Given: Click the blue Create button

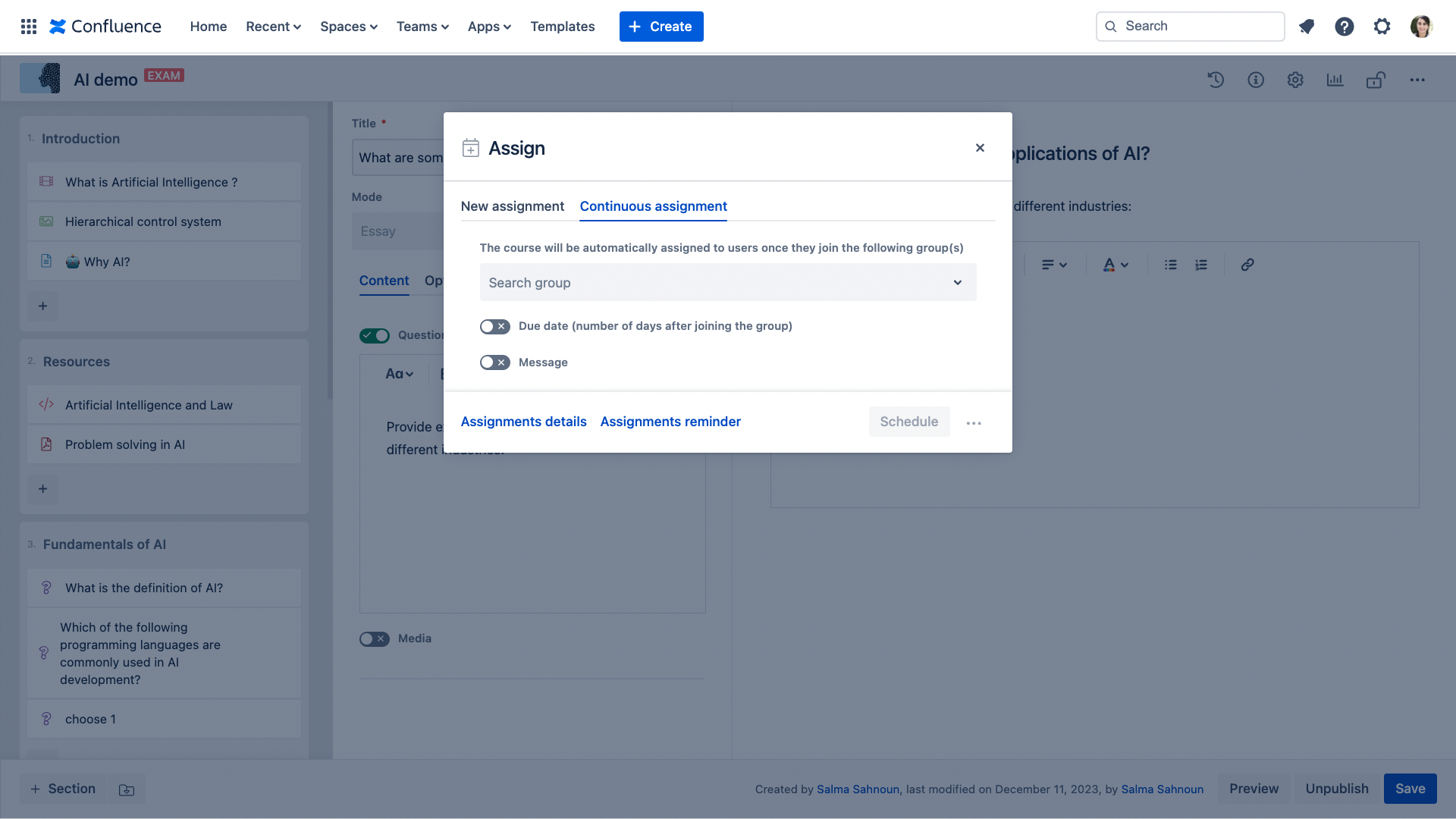Looking at the screenshot, I should pyautogui.click(x=661, y=27).
